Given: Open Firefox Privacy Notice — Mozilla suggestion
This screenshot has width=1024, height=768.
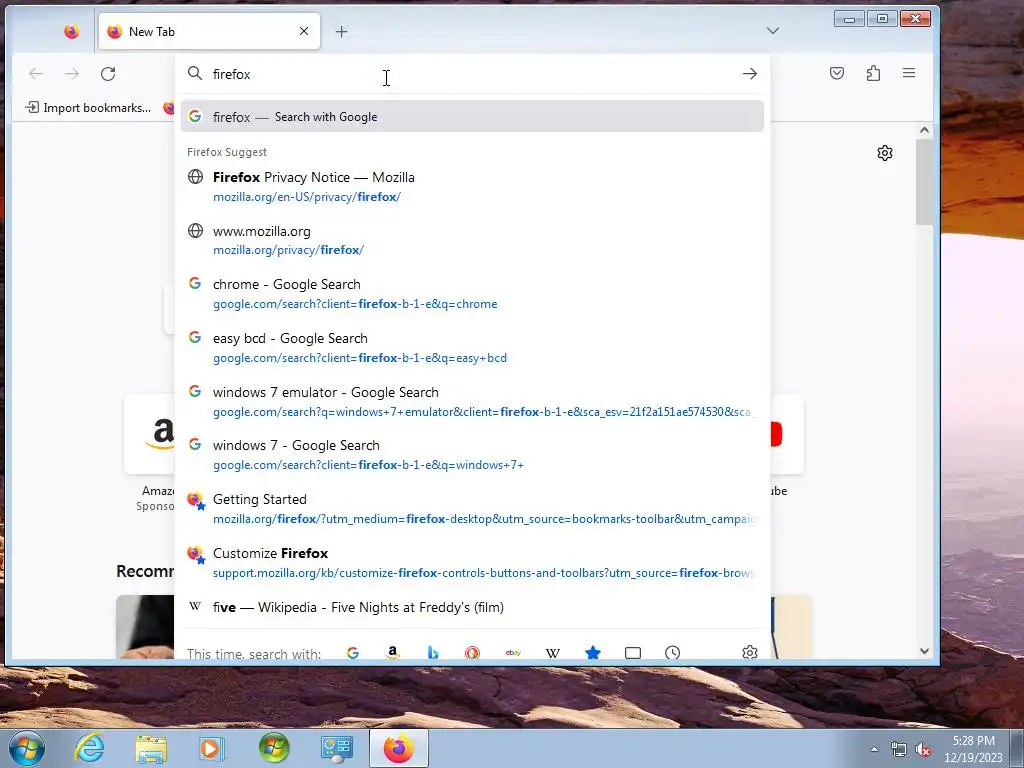Looking at the screenshot, I should click(472, 187).
